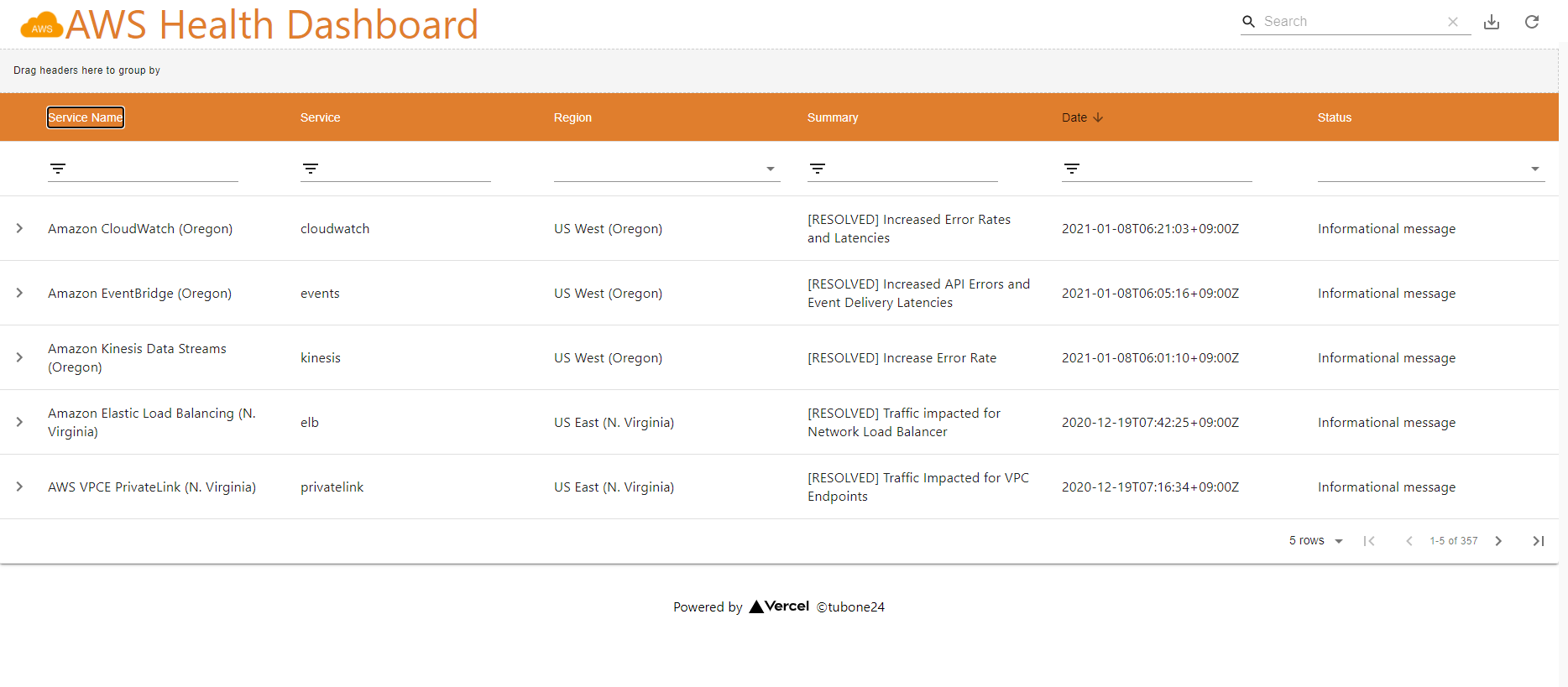Sort by the Status column header
Screen dimensions: 1568x687
tap(1334, 117)
